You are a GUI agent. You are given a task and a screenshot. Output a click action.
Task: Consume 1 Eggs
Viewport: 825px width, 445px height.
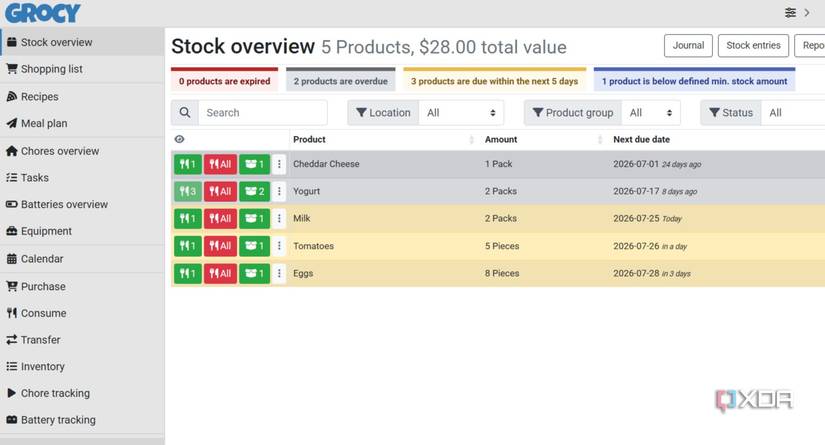tap(188, 273)
